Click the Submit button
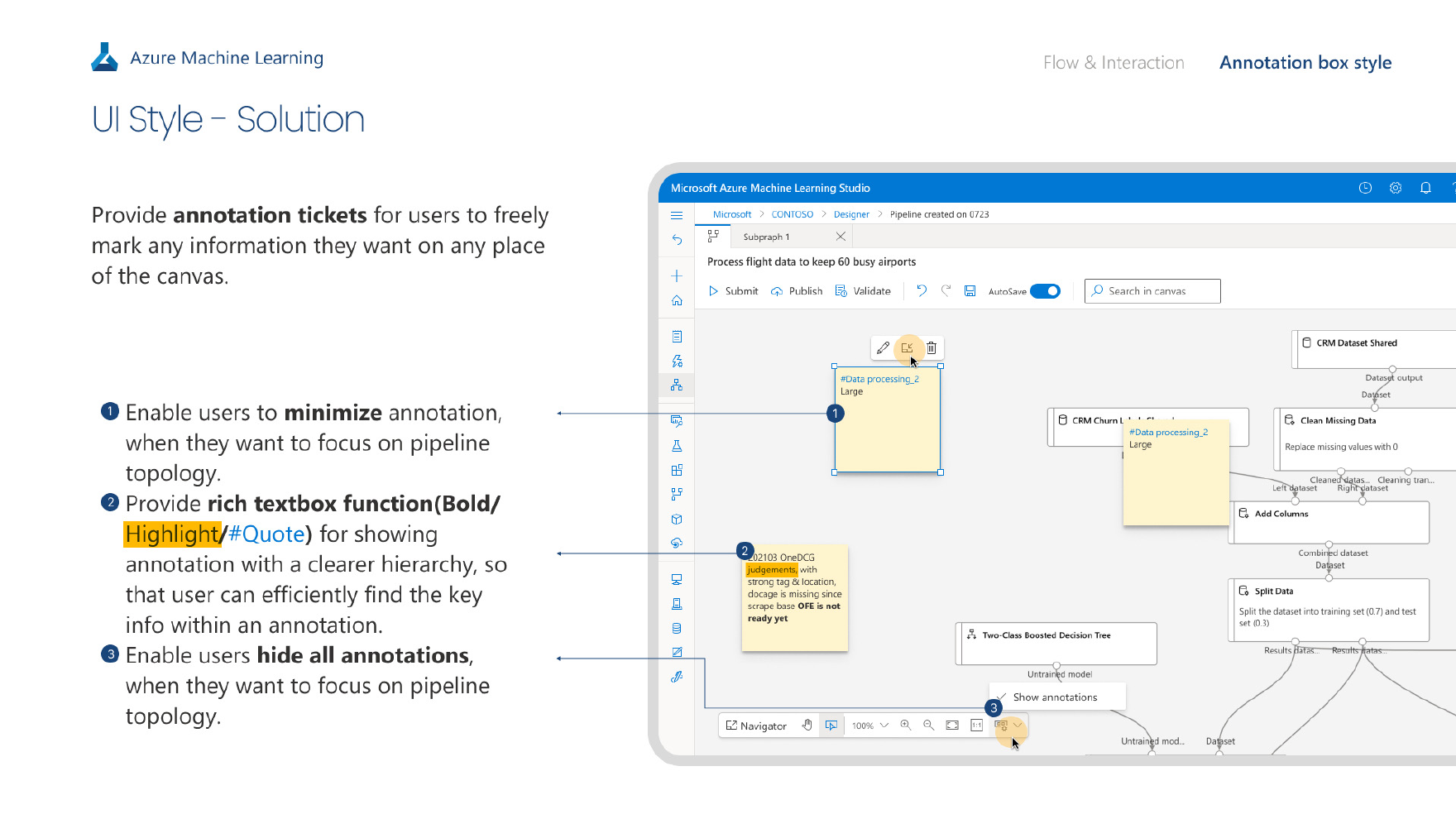 pos(733,291)
